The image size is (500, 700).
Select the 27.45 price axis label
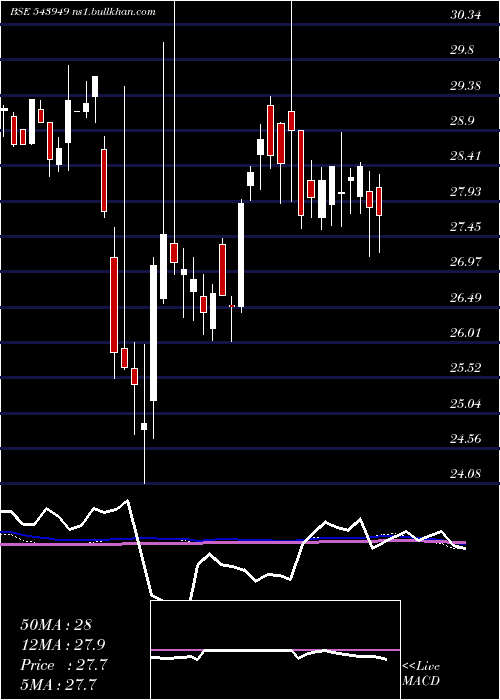[x=466, y=226]
